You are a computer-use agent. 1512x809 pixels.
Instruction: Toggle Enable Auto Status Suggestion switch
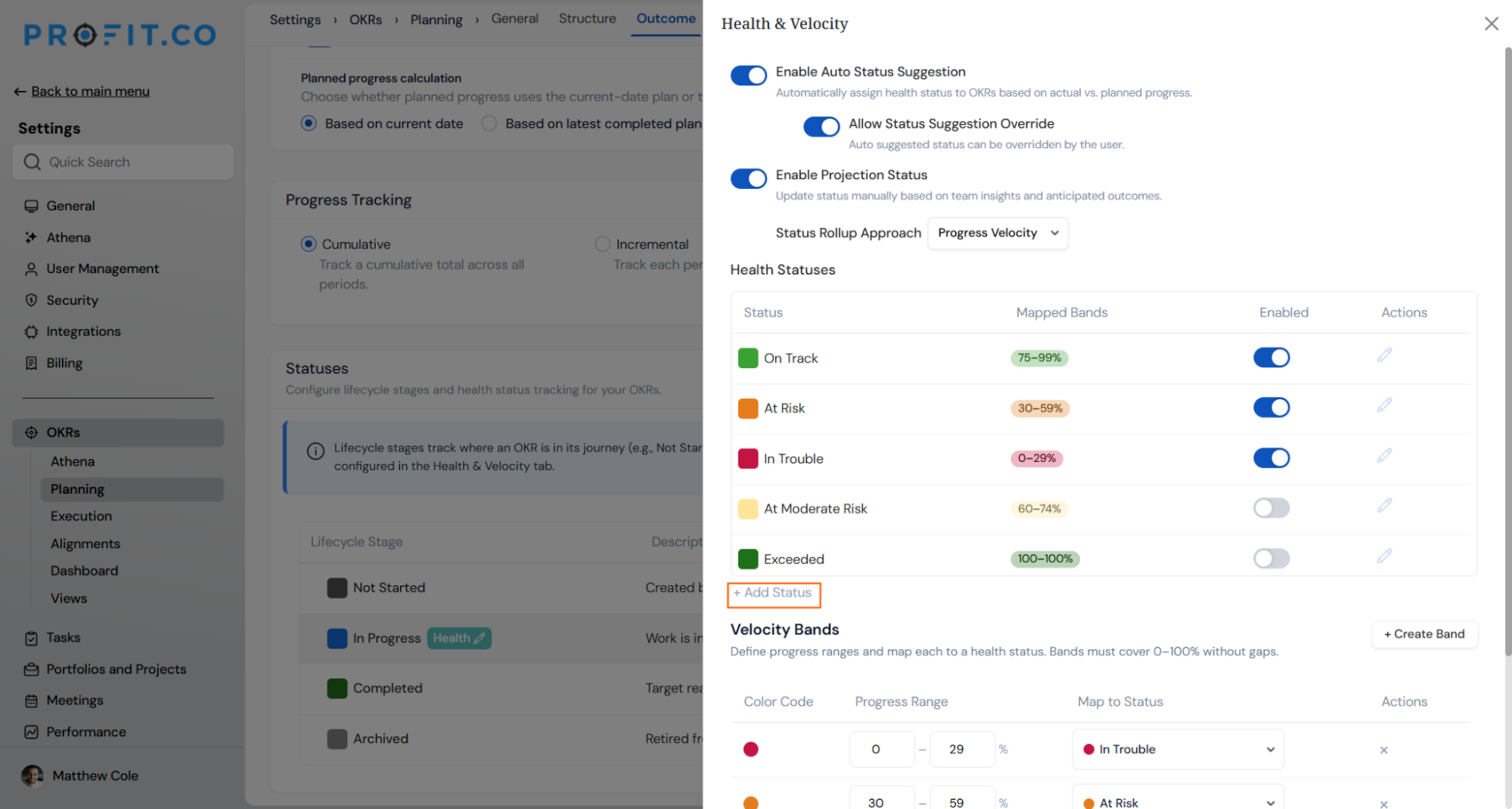pyautogui.click(x=748, y=76)
